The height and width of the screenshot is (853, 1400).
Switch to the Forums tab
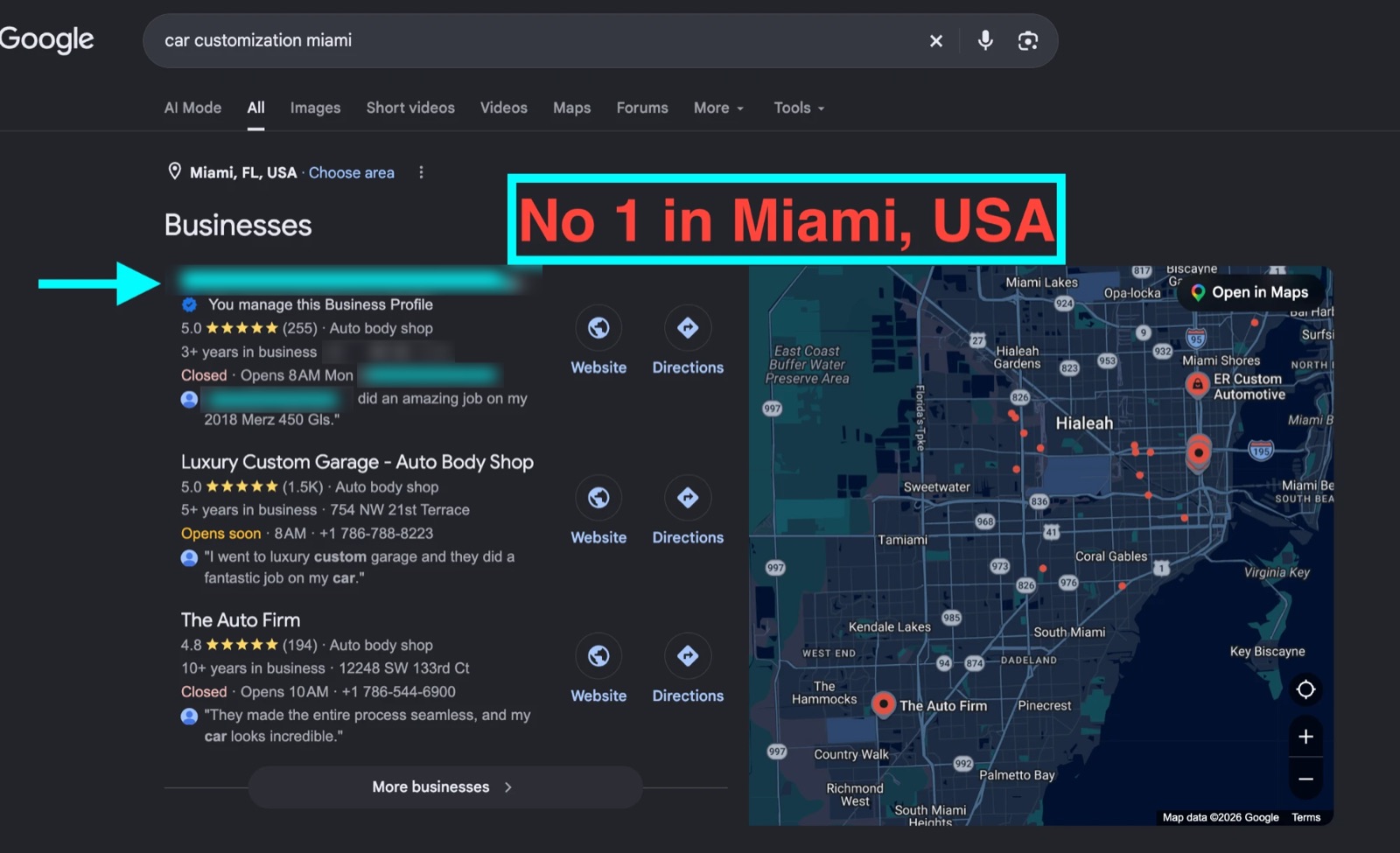click(x=642, y=108)
